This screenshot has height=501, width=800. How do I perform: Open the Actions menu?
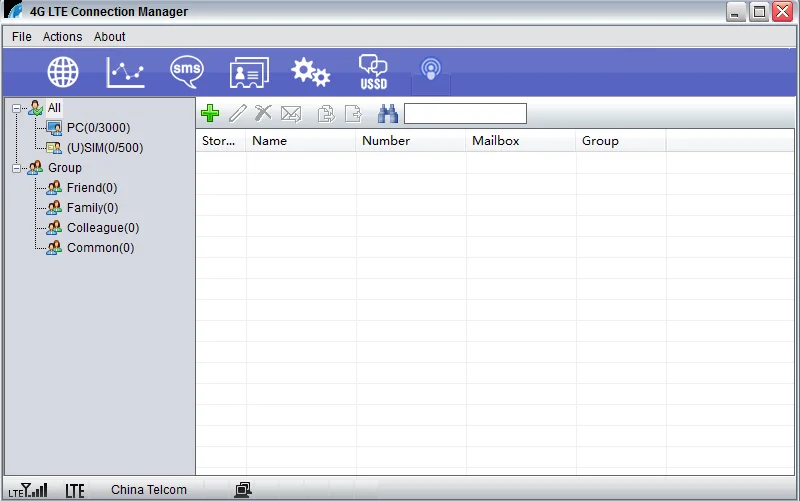click(x=62, y=37)
